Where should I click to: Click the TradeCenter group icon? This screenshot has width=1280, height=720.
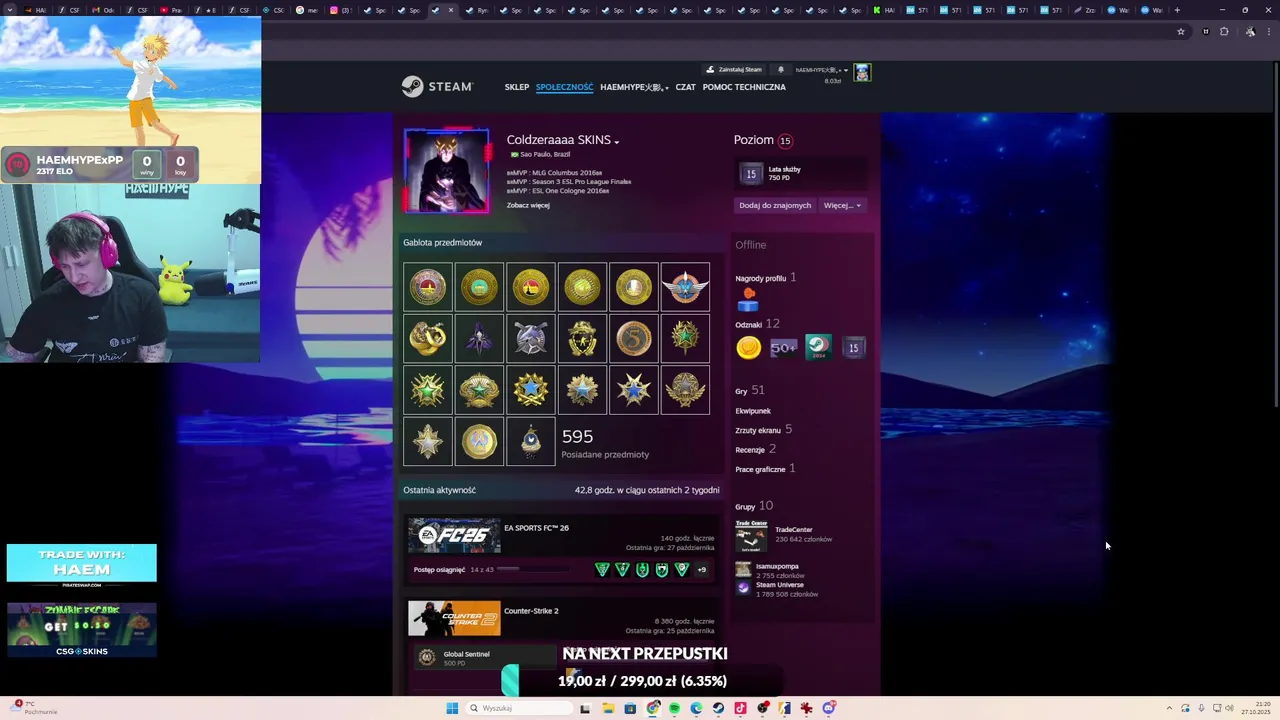tap(751, 535)
